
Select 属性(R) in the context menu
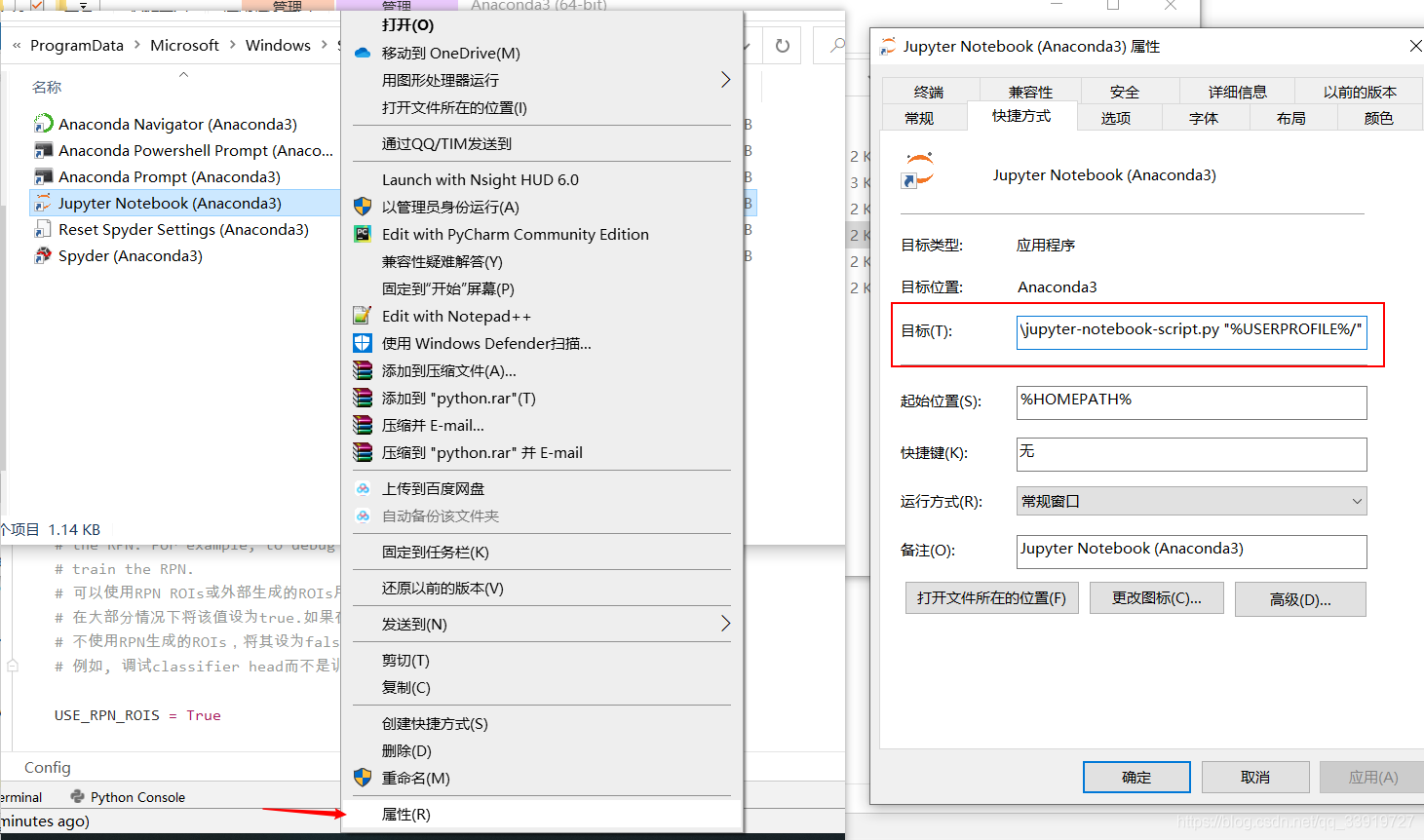point(542,814)
